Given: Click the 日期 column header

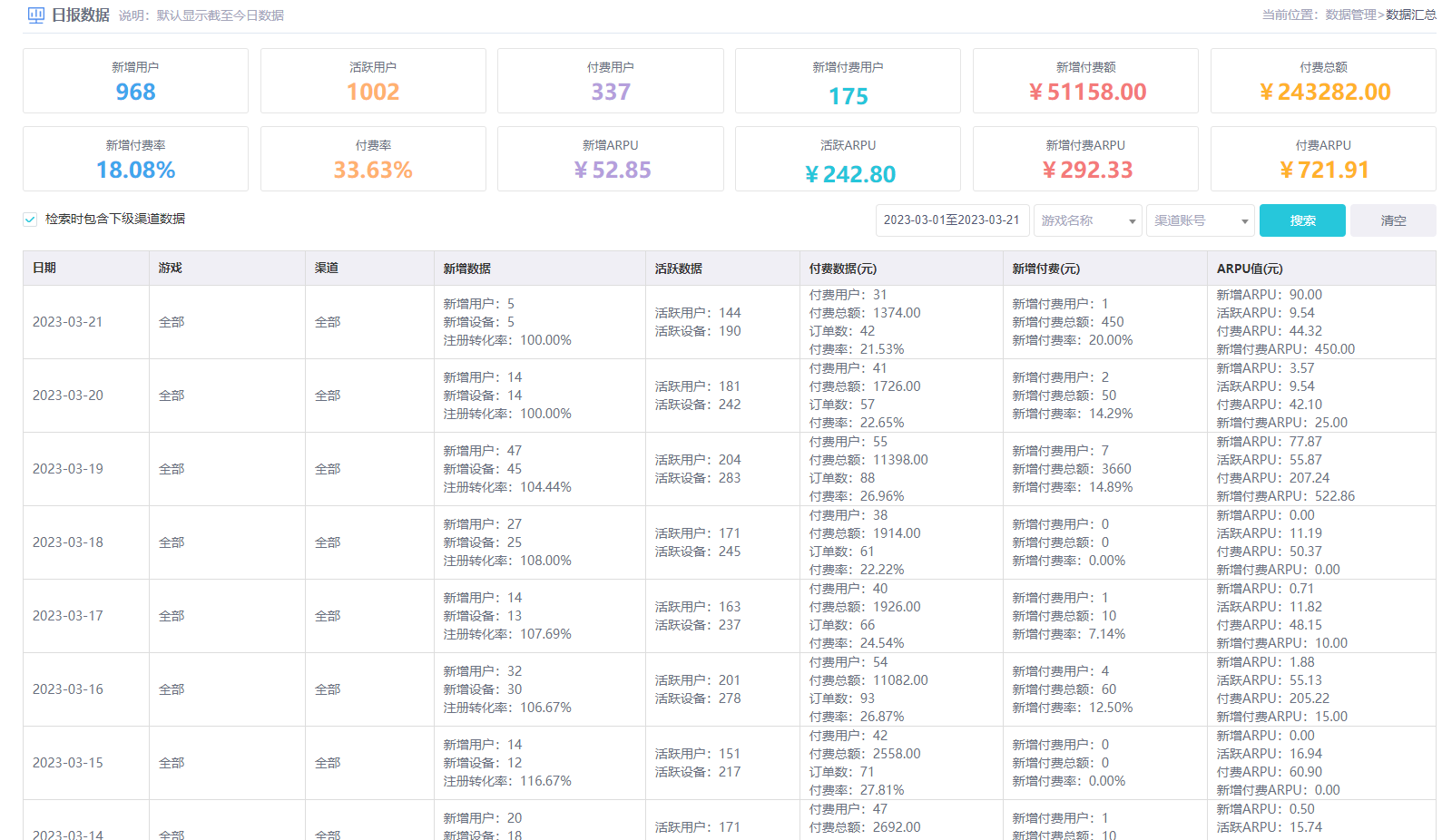Looking at the screenshot, I should pos(44,269).
